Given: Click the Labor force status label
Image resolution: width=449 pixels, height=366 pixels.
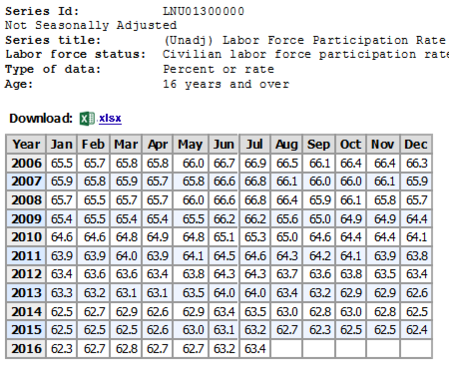Looking at the screenshot, I should pyautogui.click(x=75, y=54).
